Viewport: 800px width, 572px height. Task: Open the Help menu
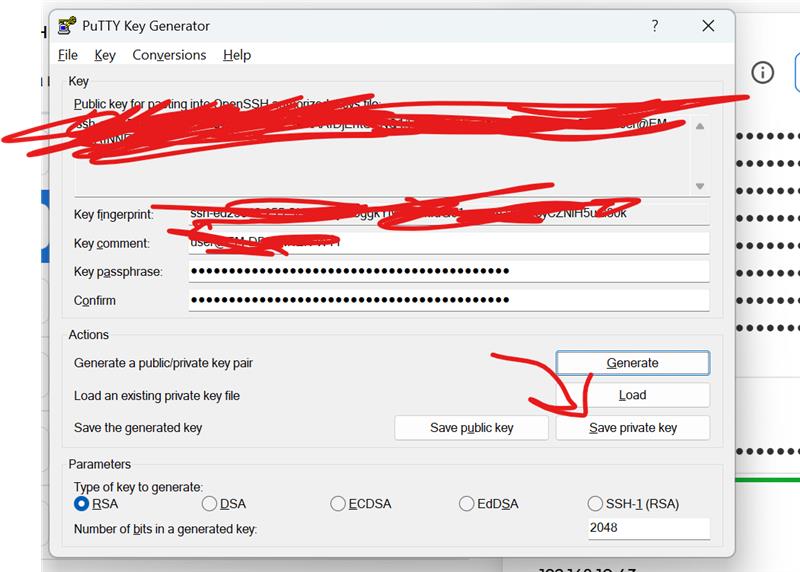(237, 55)
